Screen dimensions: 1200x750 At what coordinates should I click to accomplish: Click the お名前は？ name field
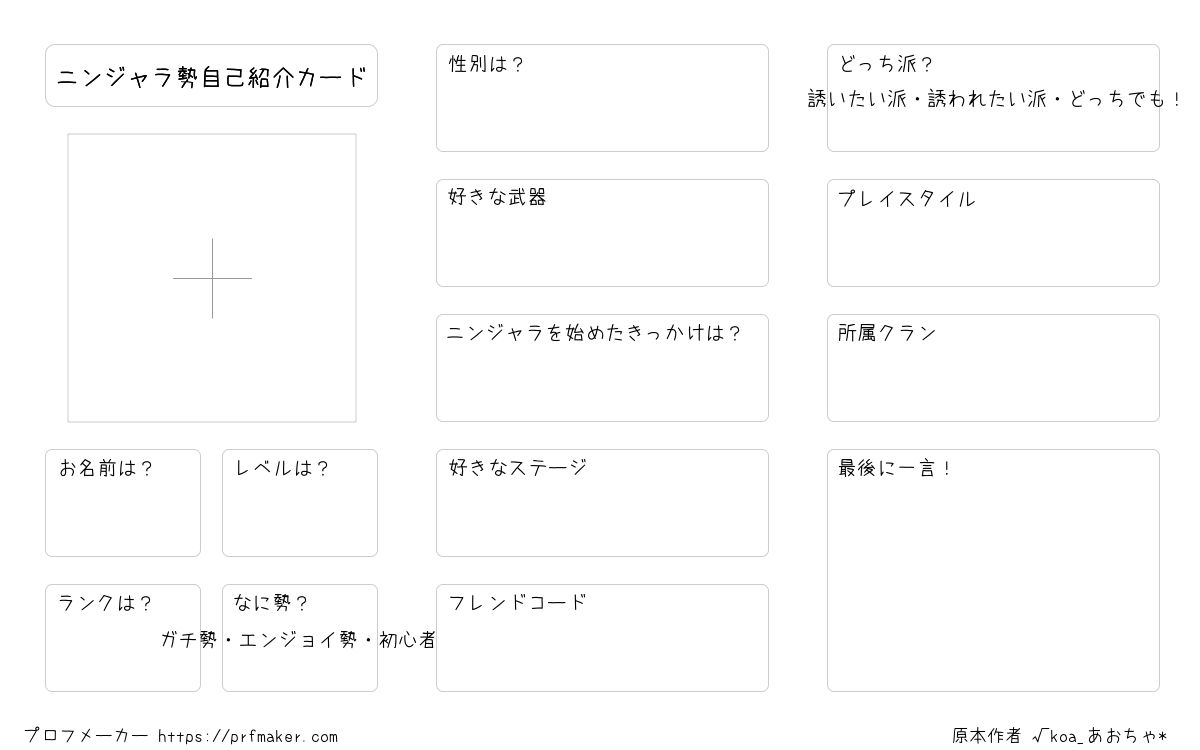(123, 503)
